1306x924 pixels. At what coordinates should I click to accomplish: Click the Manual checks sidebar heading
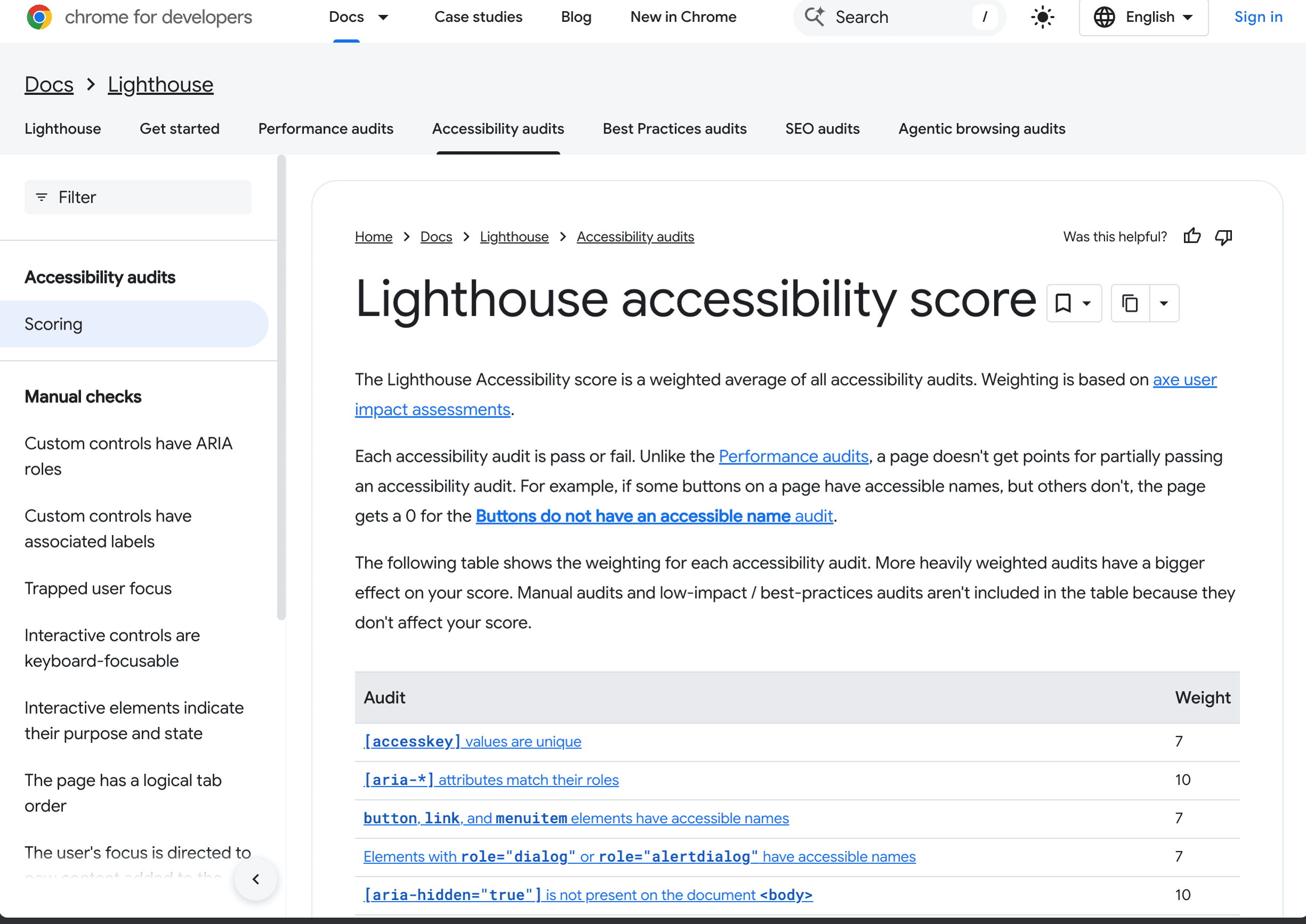[x=83, y=397]
